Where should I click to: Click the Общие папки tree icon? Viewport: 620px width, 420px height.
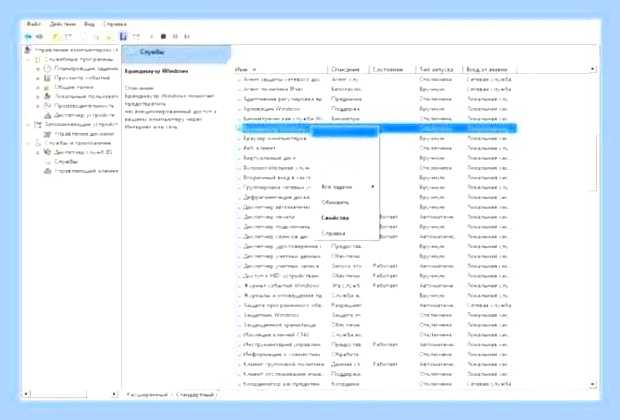coord(47,87)
